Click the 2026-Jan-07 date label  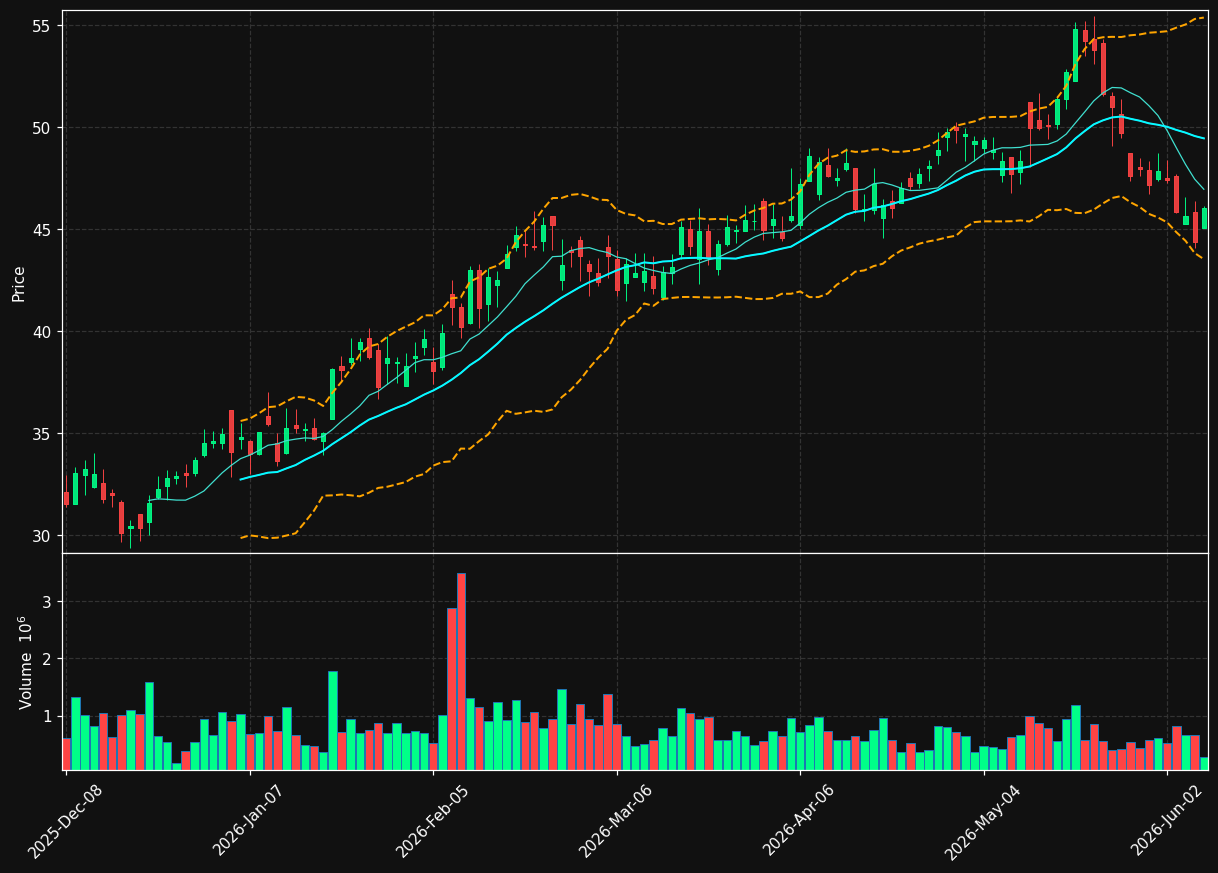[x=249, y=821]
